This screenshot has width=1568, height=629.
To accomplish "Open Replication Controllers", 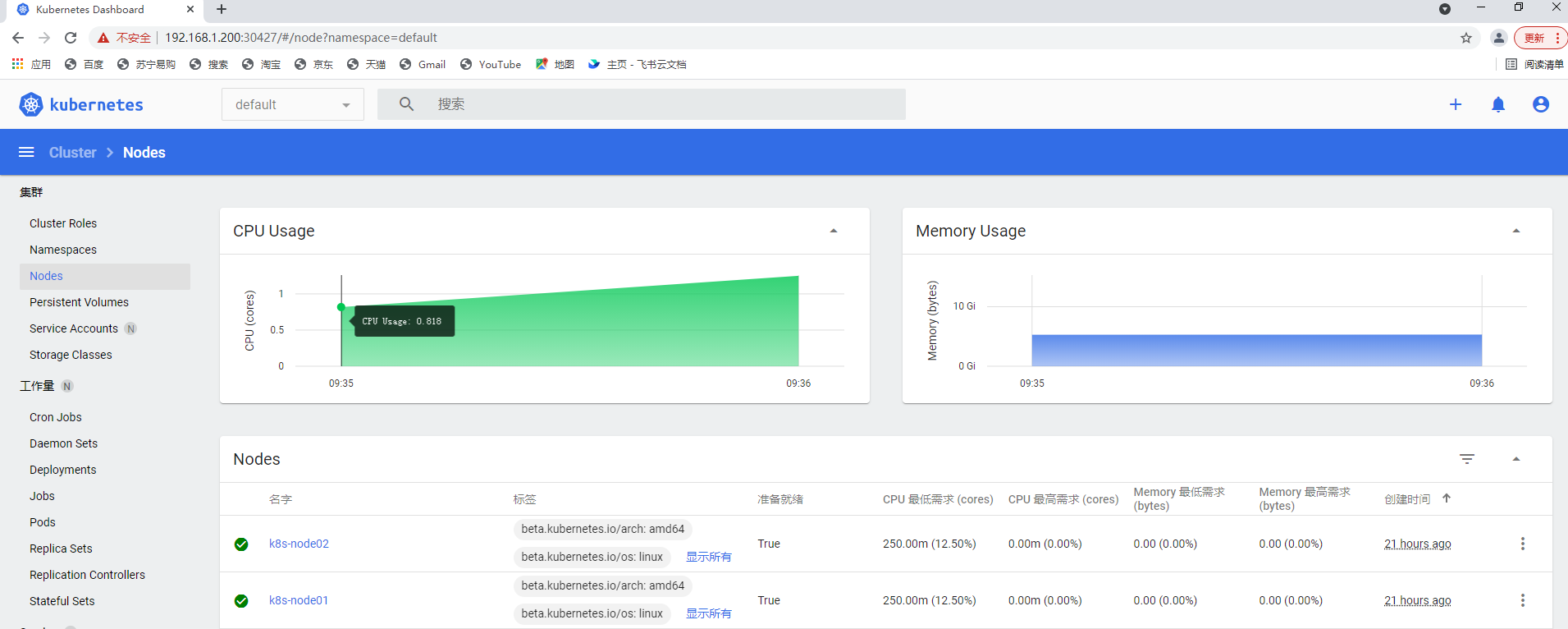I will tap(87, 575).
